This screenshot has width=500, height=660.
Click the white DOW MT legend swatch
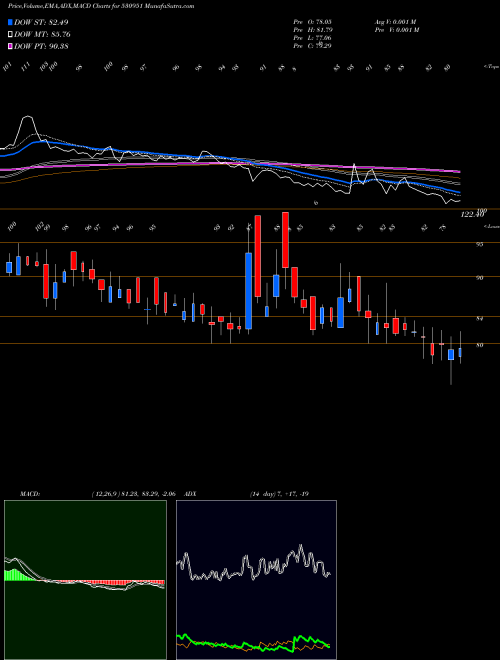[x=11, y=34]
